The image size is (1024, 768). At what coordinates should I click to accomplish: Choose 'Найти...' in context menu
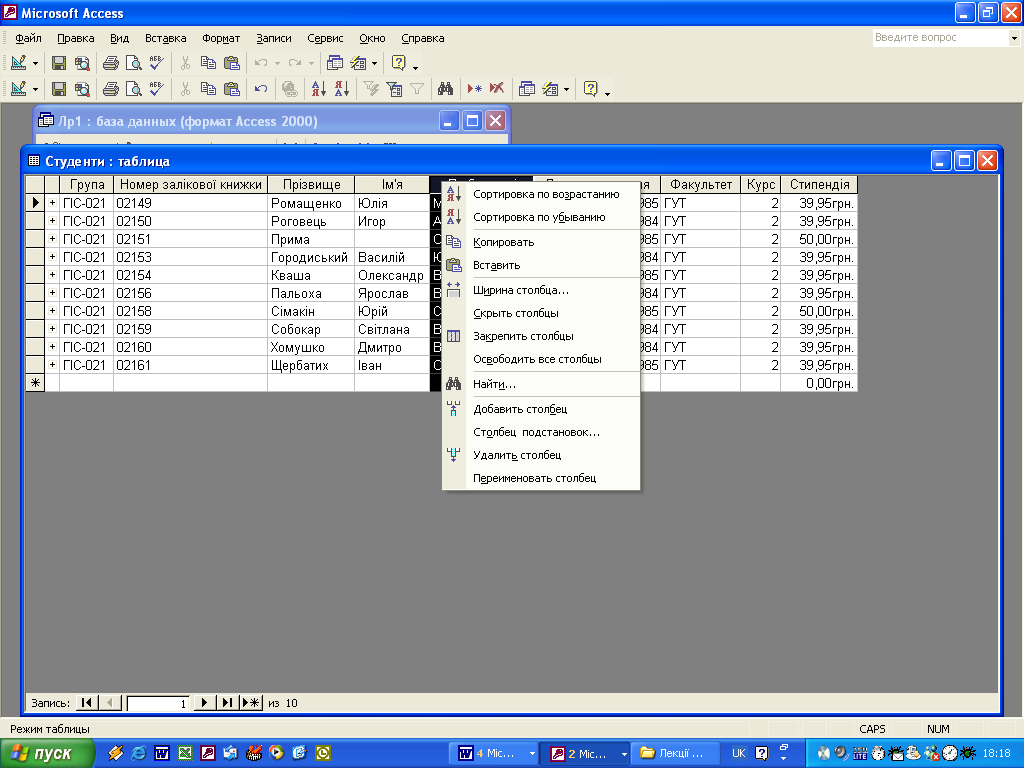[541, 384]
